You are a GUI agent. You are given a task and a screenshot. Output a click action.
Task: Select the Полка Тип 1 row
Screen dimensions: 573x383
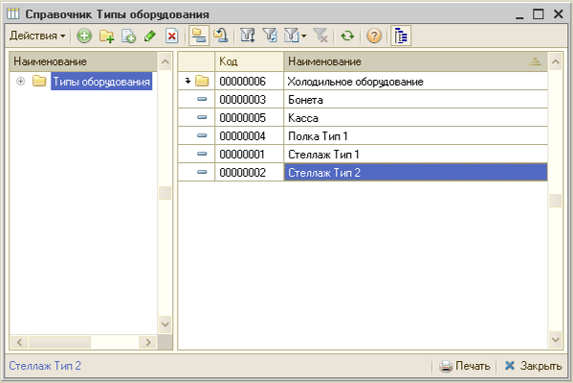[363, 136]
